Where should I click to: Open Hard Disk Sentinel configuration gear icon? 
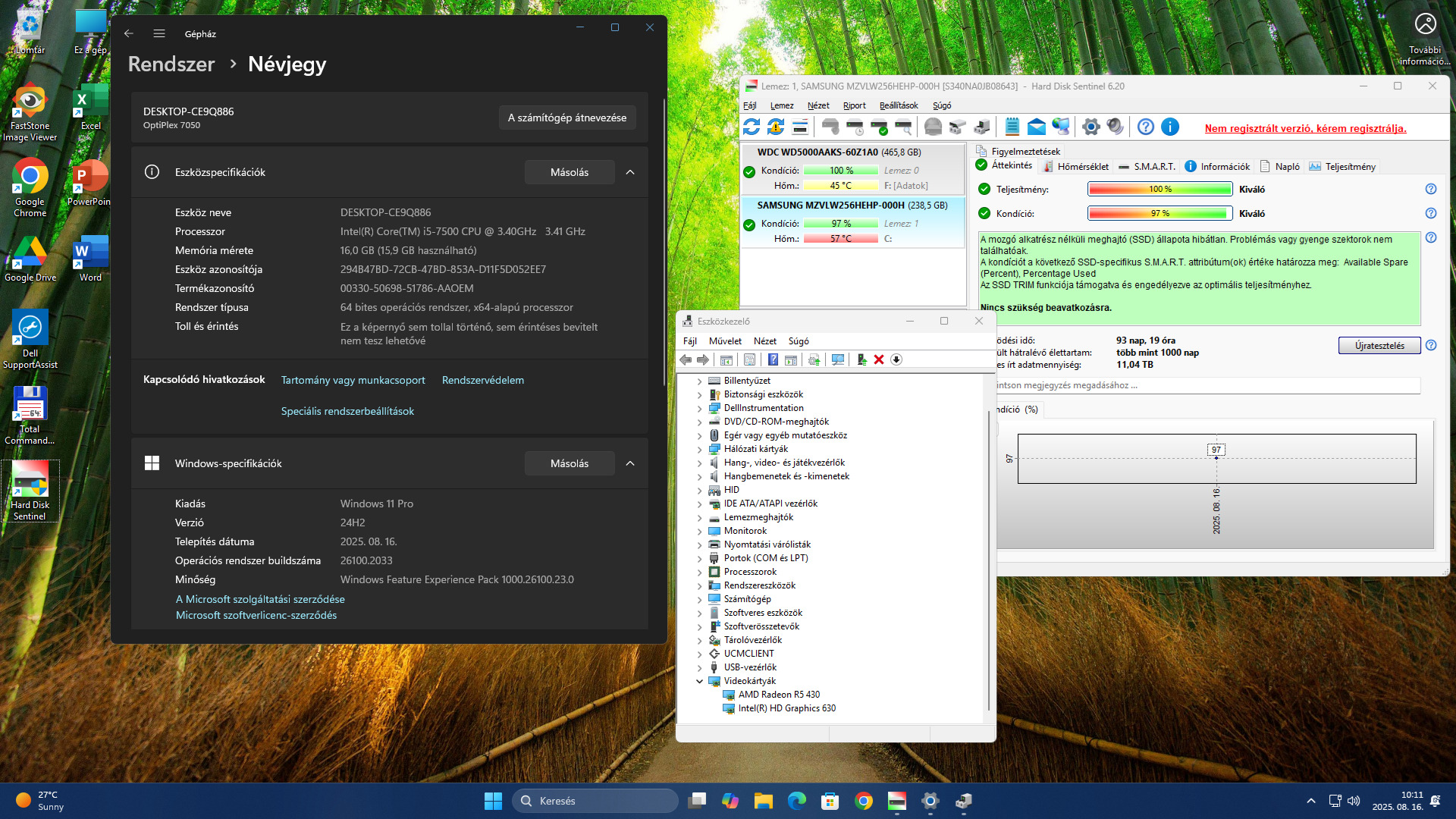click(1090, 127)
